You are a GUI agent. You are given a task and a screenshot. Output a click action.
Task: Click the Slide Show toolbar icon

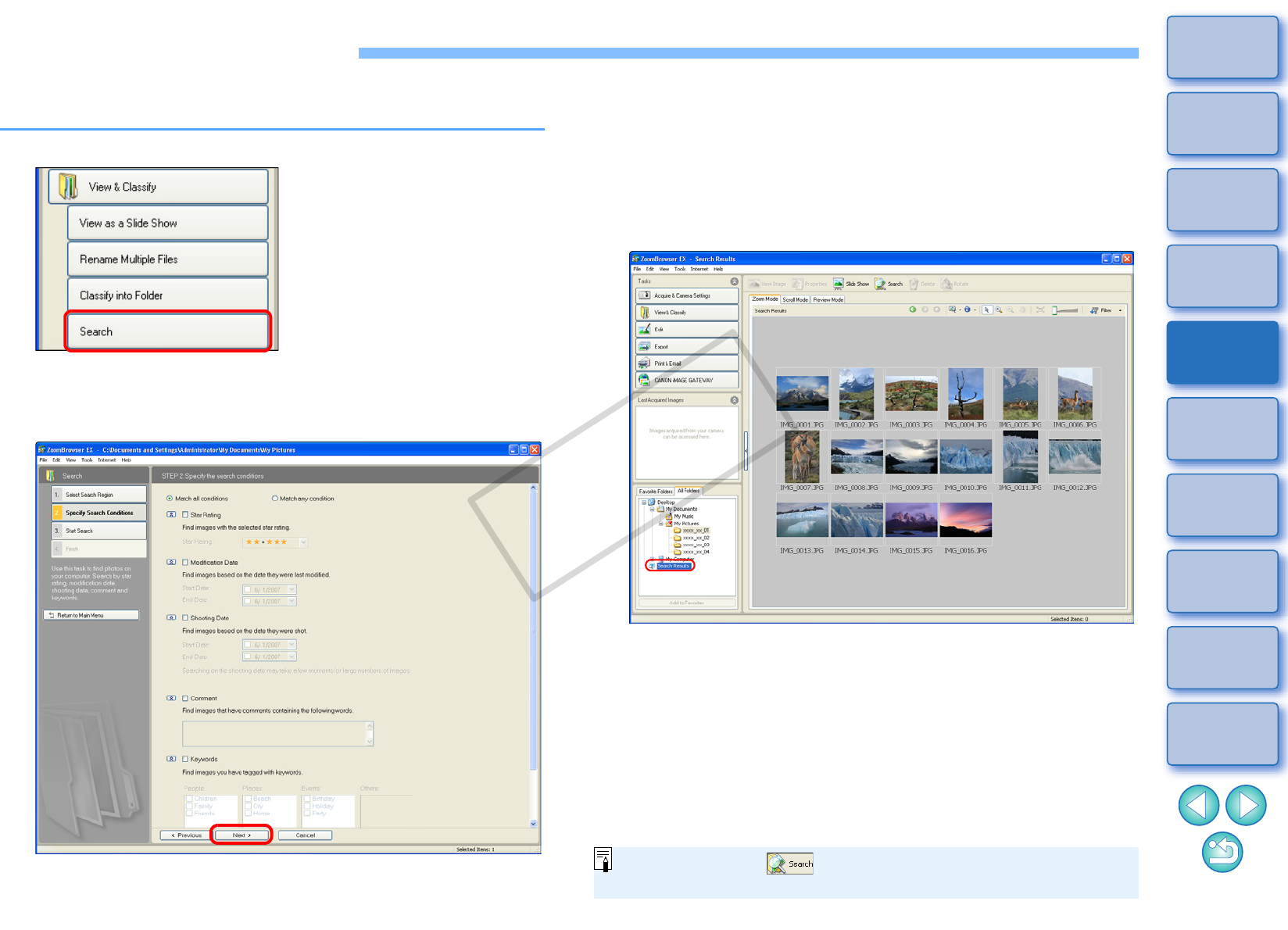point(838,284)
